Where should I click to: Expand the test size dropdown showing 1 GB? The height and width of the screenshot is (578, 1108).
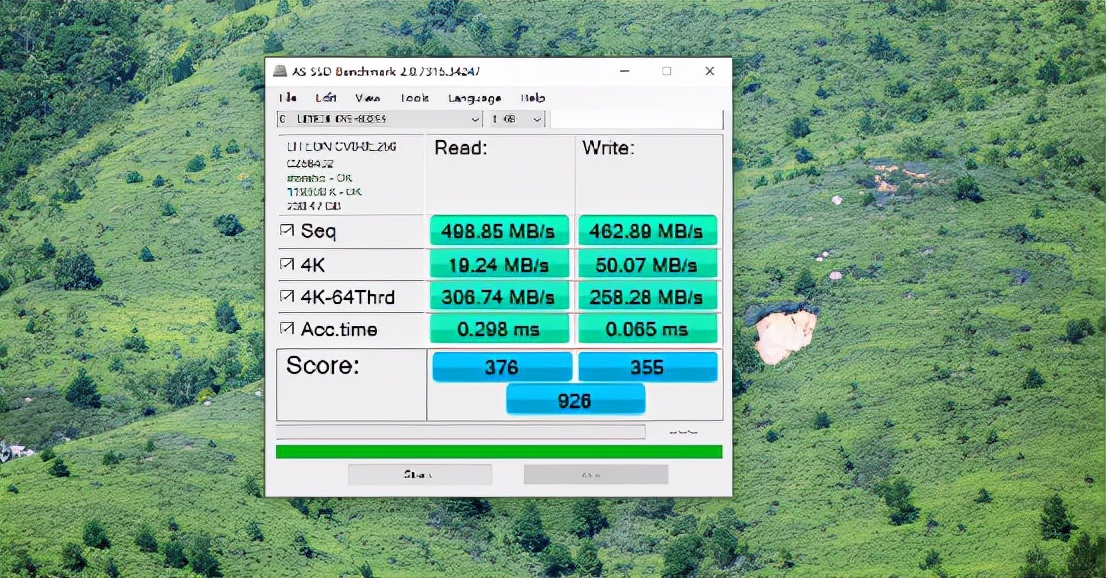click(x=536, y=119)
